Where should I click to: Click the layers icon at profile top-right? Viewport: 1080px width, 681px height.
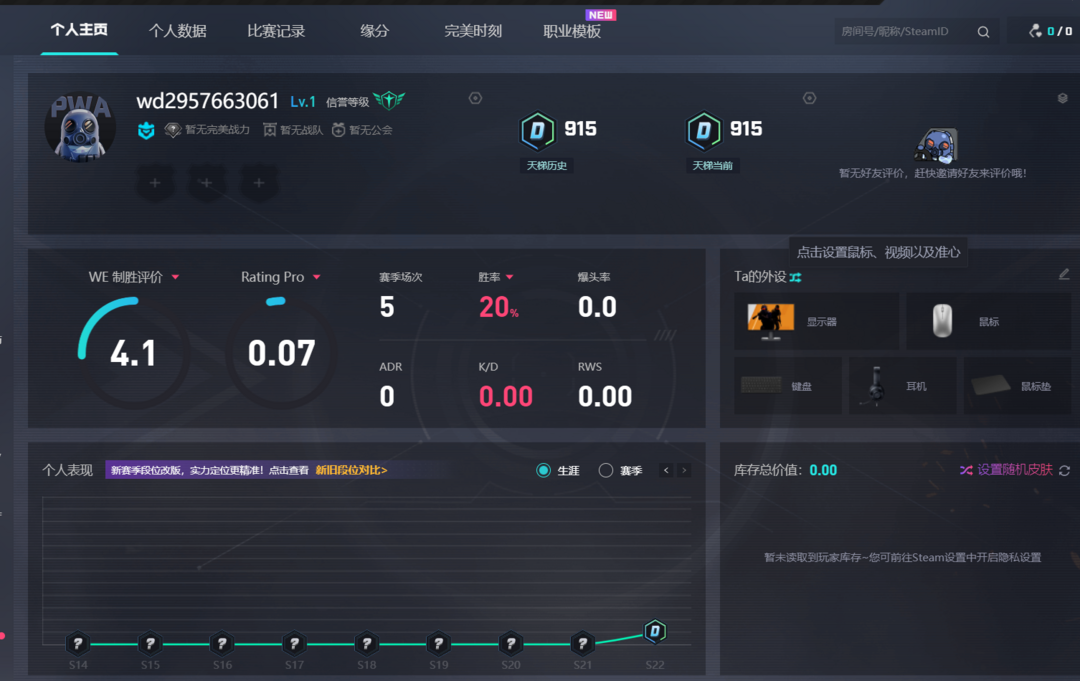click(x=1062, y=98)
